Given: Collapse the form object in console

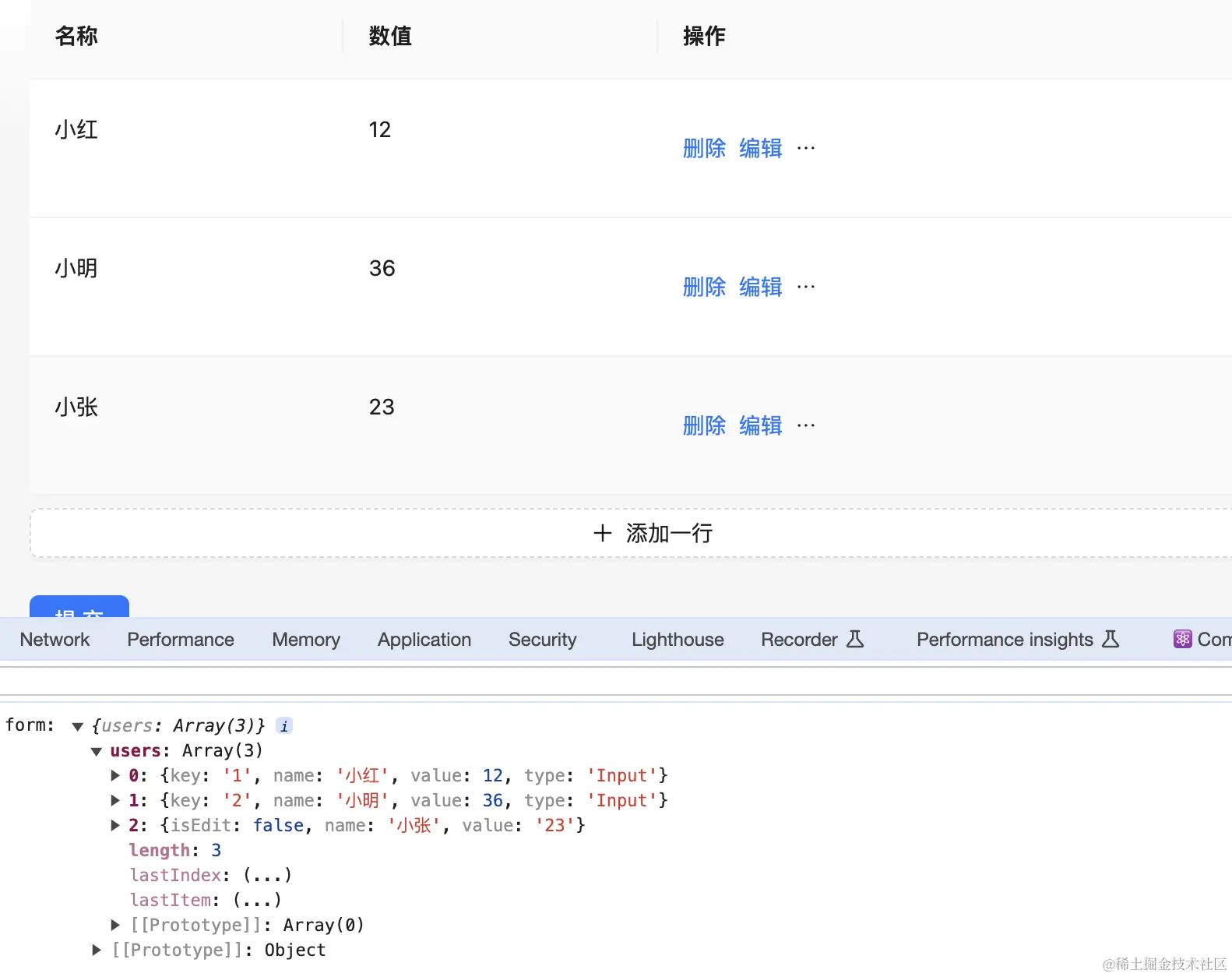Looking at the screenshot, I should click(x=77, y=726).
